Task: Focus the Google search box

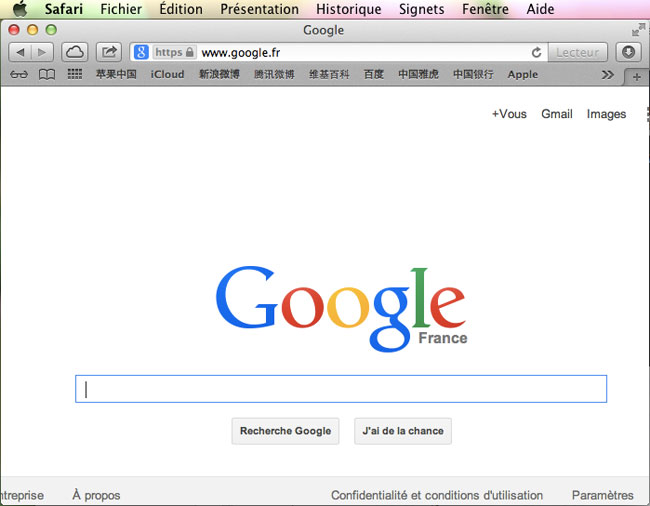Action: tap(341, 389)
